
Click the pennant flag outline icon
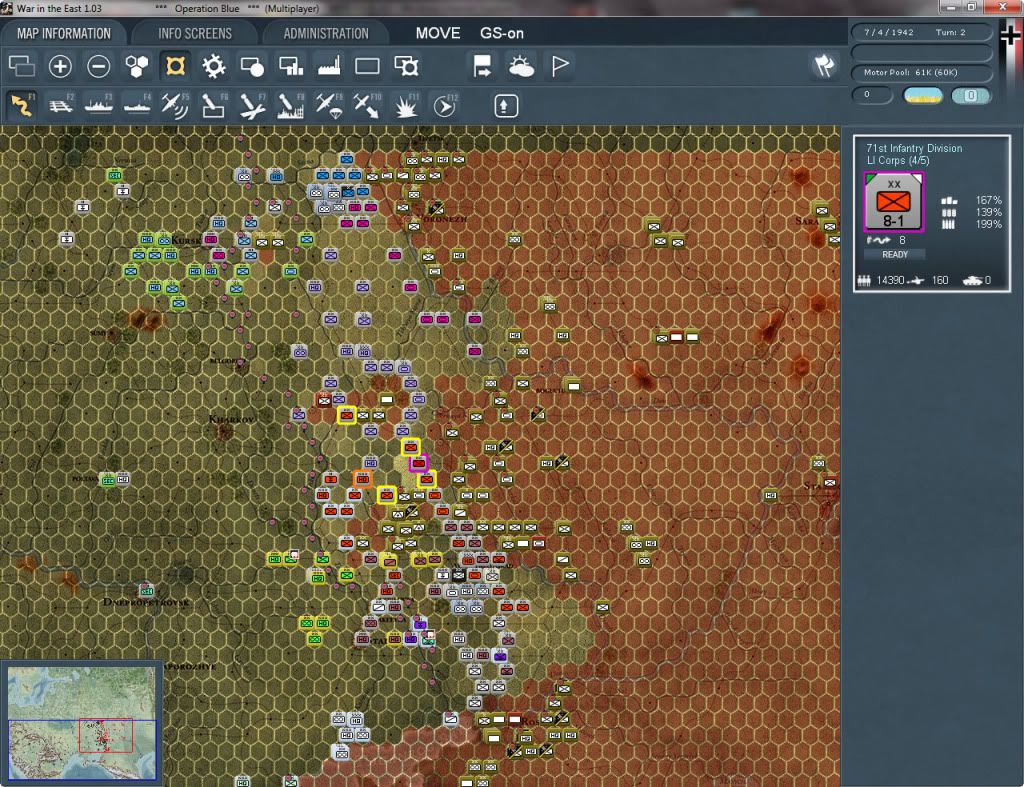click(x=560, y=66)
